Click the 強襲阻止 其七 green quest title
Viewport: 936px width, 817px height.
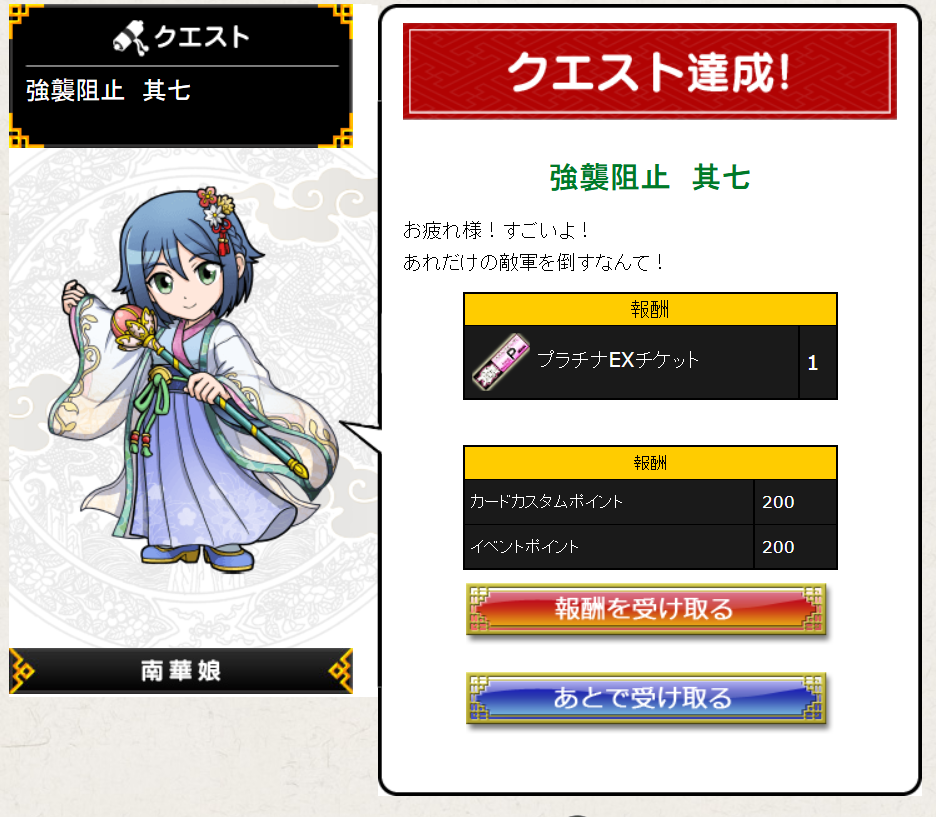tap(649, 177)
